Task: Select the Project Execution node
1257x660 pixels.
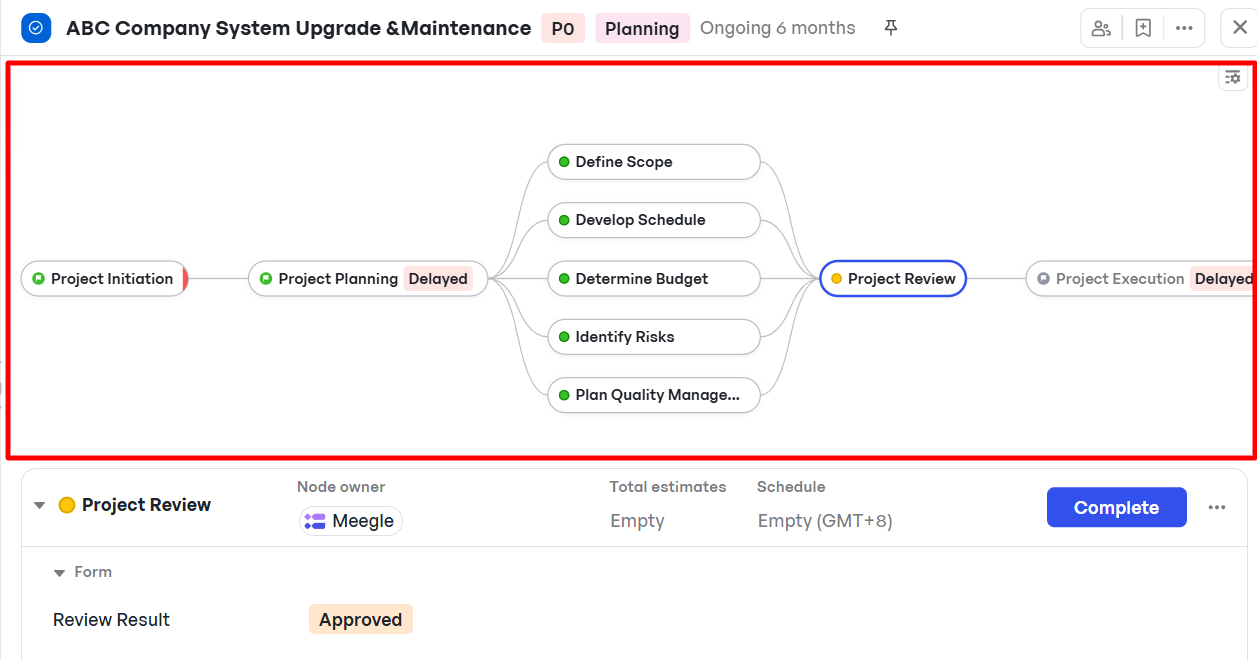Action: pyautogui.click(x=1141, y=279)
